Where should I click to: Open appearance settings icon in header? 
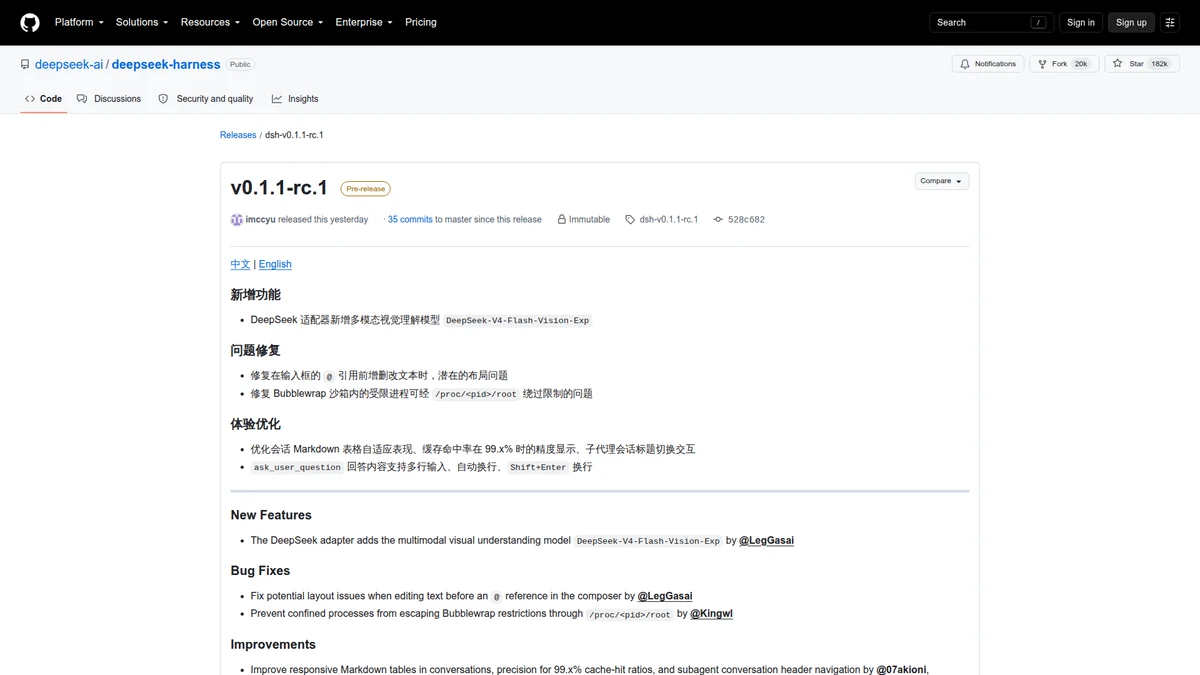(x=1170, y=22)
